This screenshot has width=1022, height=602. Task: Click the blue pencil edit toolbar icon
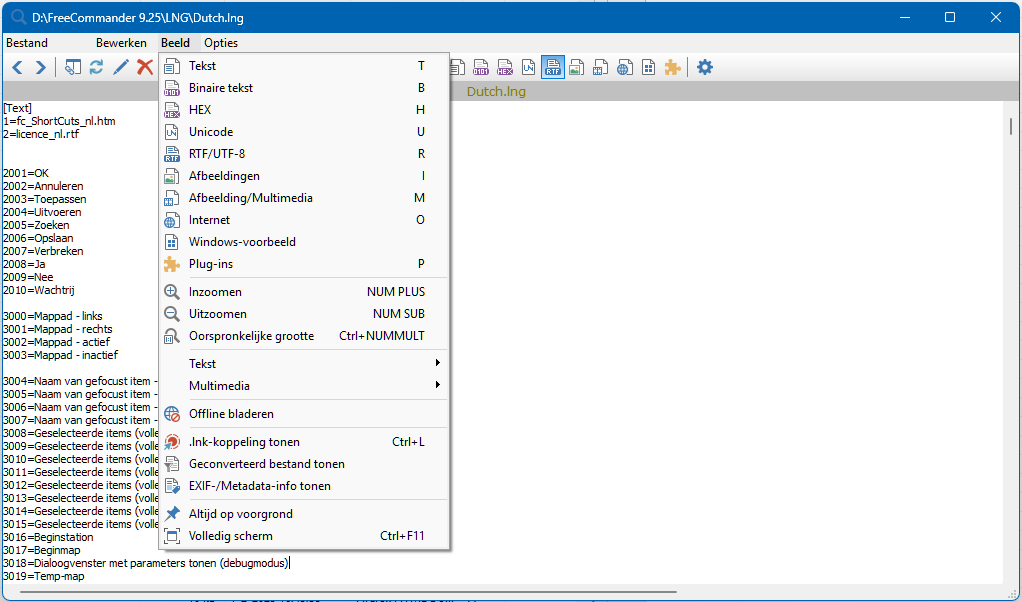pyautogui.click(x=121, y=67)
